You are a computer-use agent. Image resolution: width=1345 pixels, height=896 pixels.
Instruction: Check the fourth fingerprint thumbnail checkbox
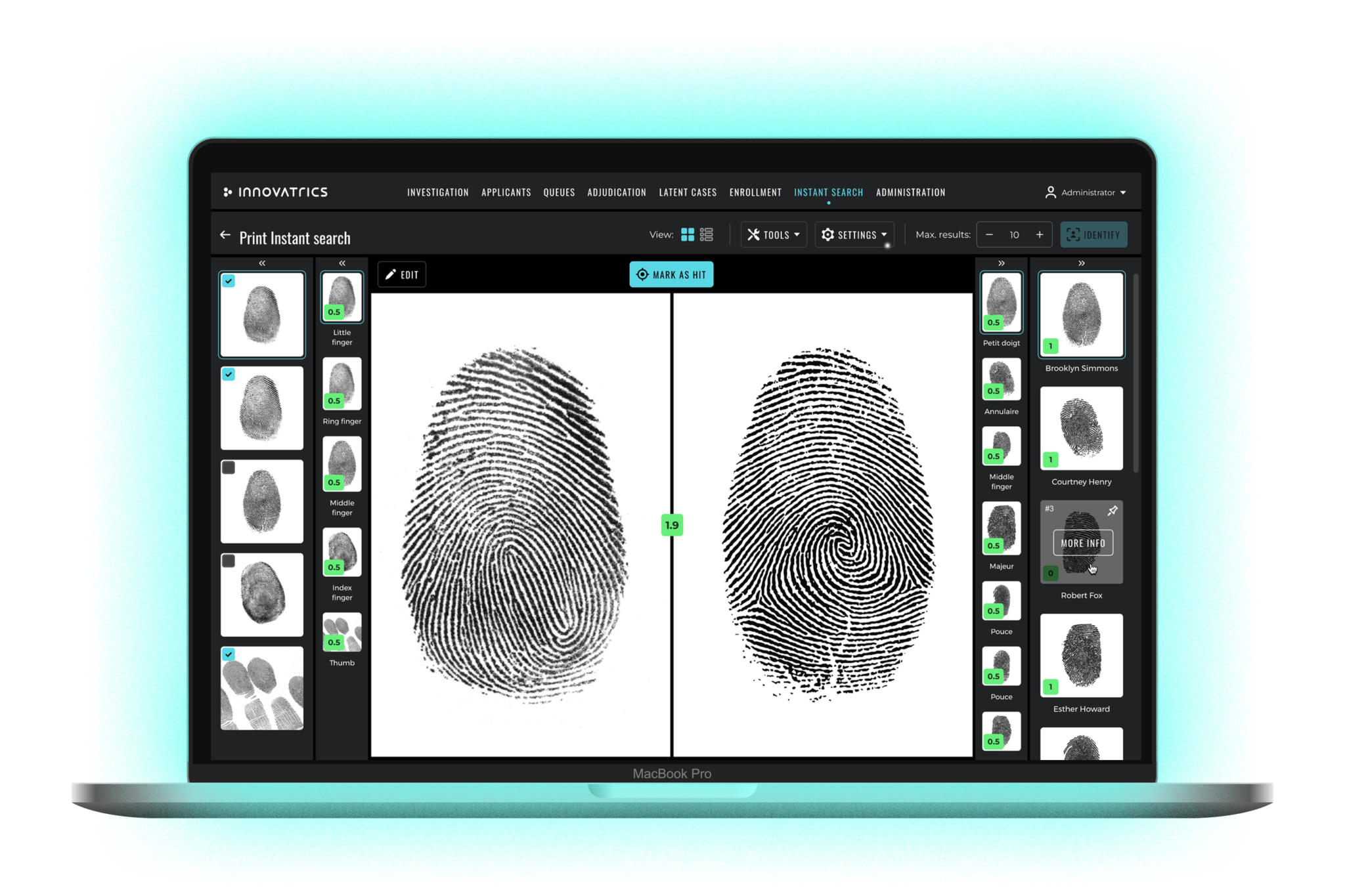(x=229, y=560)
